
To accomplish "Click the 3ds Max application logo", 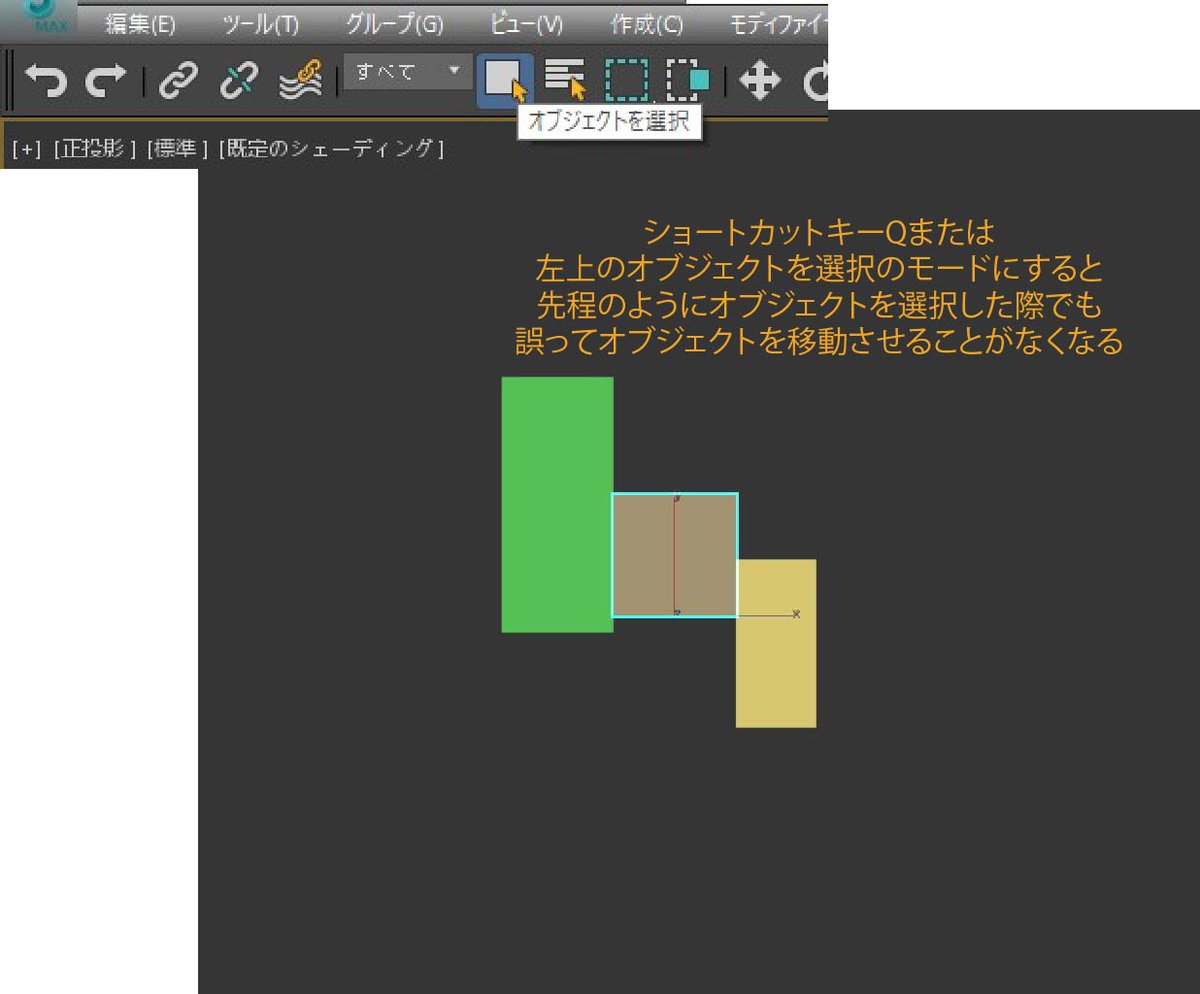I will coord(41,17).
